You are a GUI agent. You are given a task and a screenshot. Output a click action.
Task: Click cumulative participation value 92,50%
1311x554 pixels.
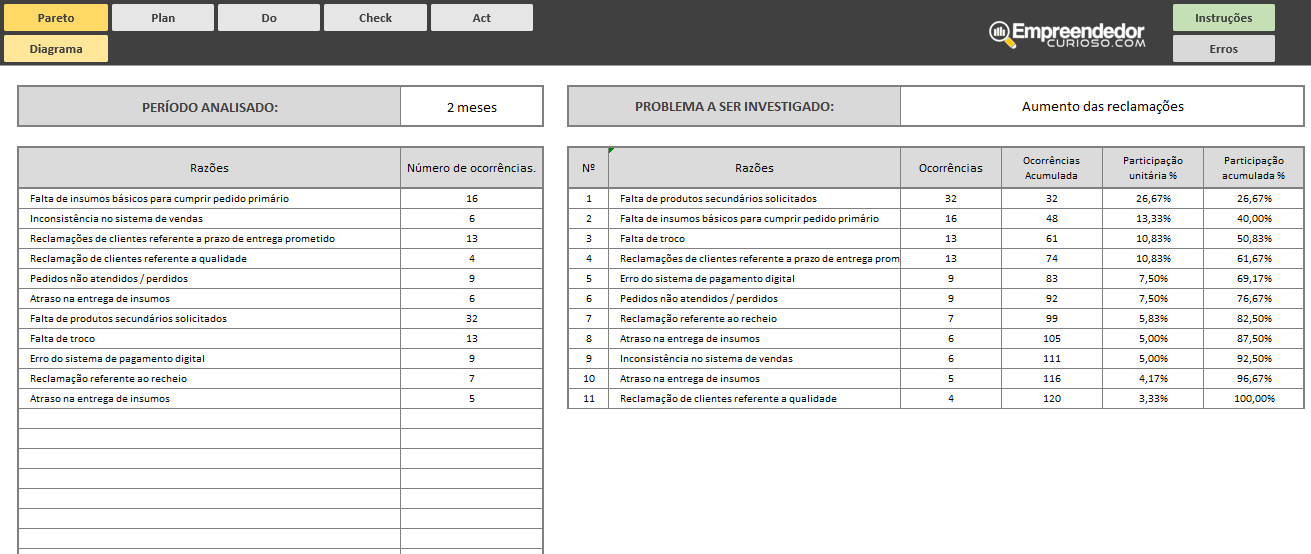pos(1254,358)
